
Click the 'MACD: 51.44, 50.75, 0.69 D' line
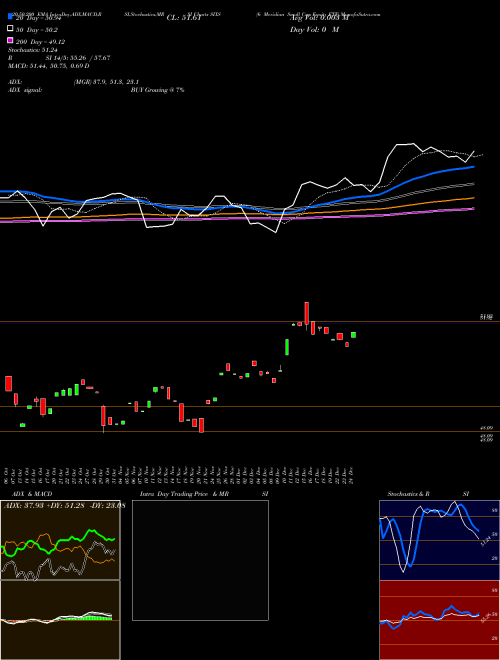coord(48,66)
